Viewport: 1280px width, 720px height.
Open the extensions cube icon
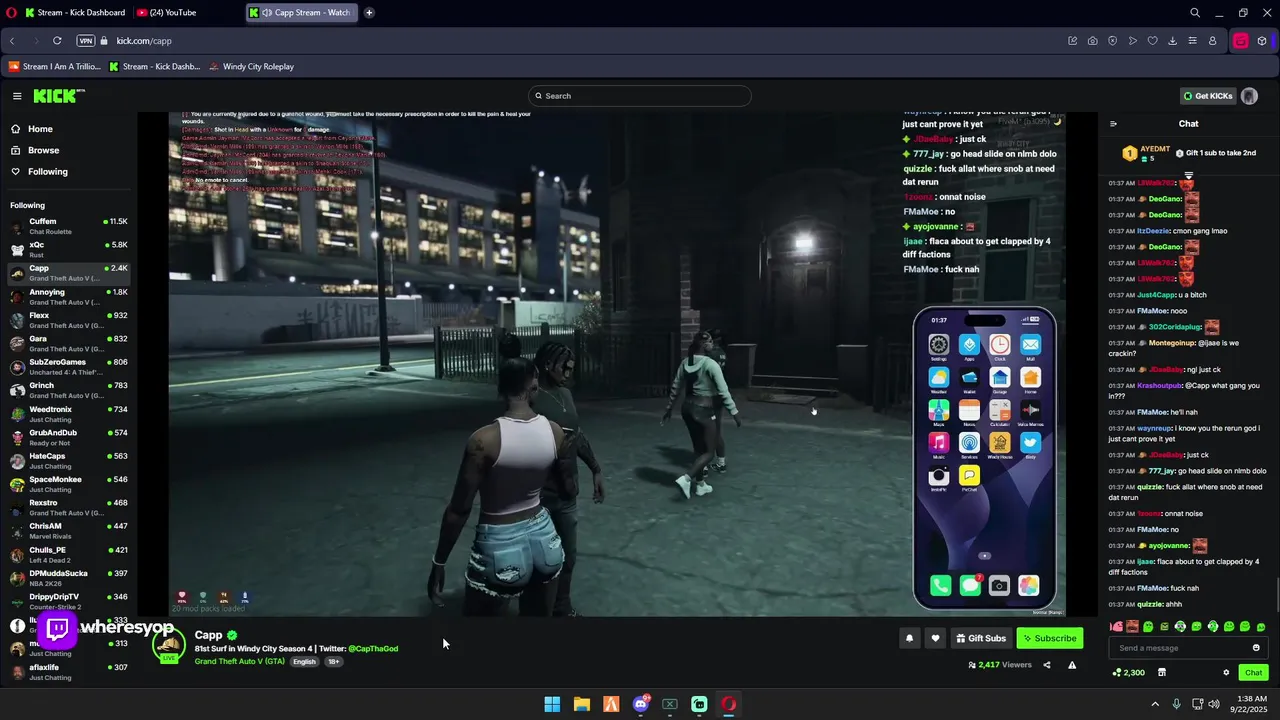tap(1262, 41)
